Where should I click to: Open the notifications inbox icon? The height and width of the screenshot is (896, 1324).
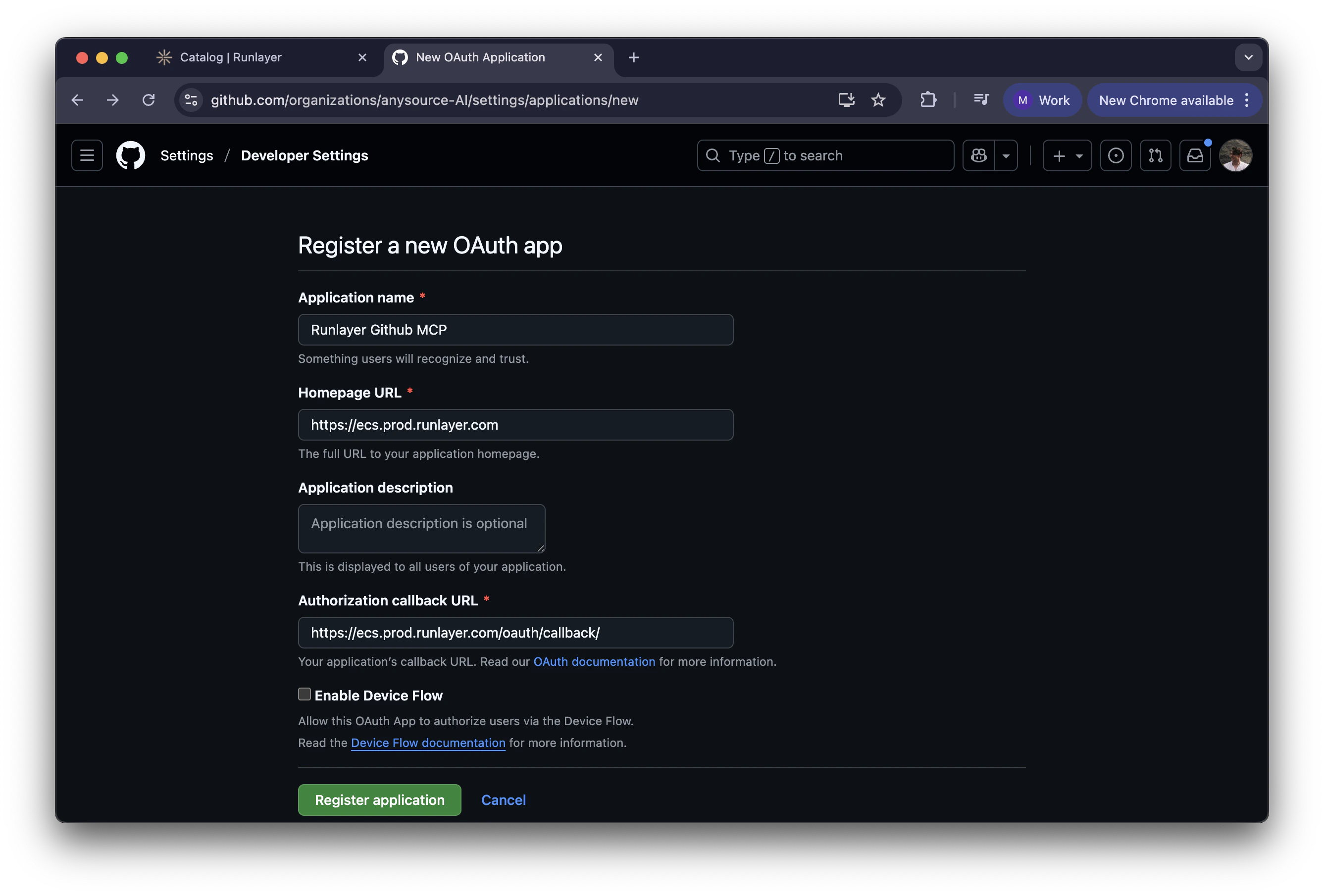[x=1195, y=155]
